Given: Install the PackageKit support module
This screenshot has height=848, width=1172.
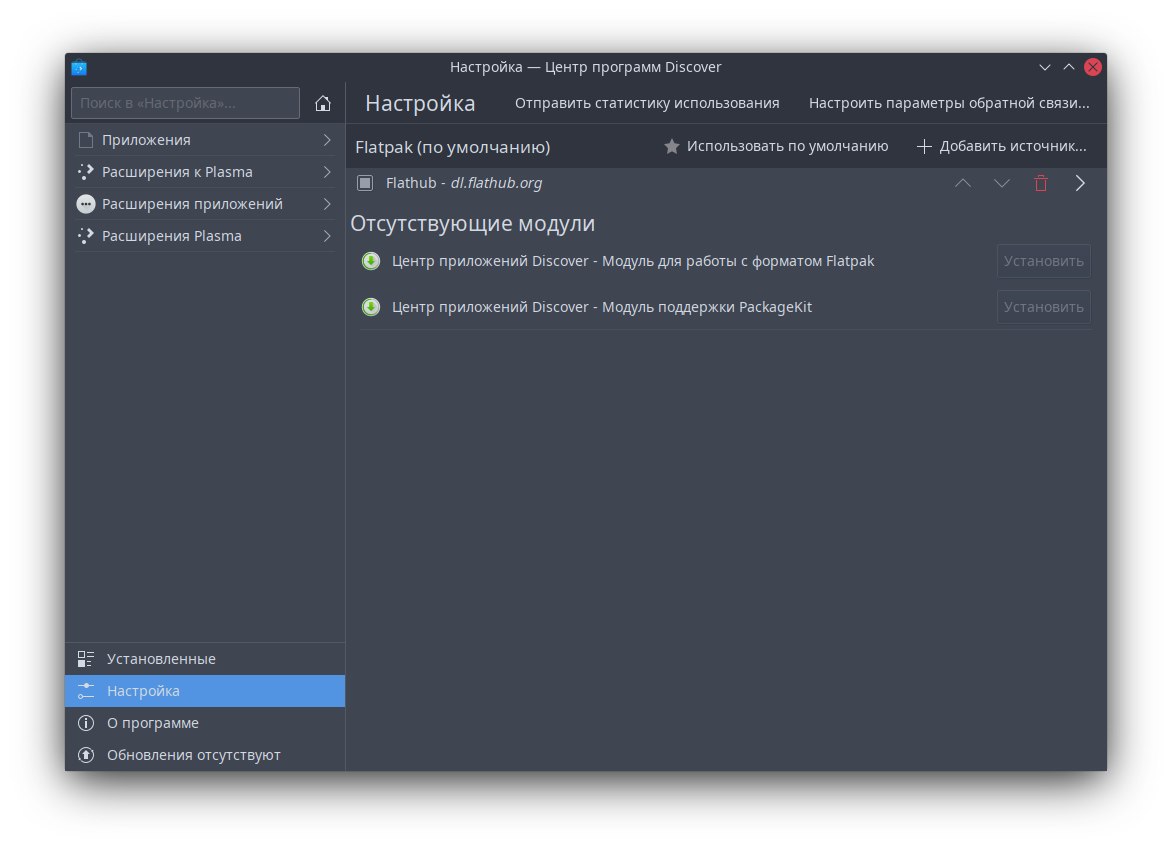Looking at the screenshot, I should click(1043, 307).
